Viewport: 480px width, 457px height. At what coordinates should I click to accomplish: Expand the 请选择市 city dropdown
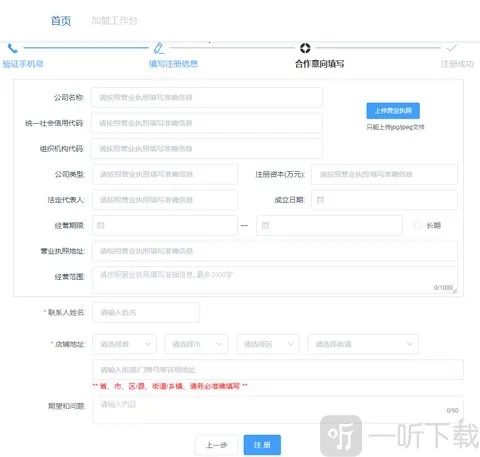tap(196, 344)
